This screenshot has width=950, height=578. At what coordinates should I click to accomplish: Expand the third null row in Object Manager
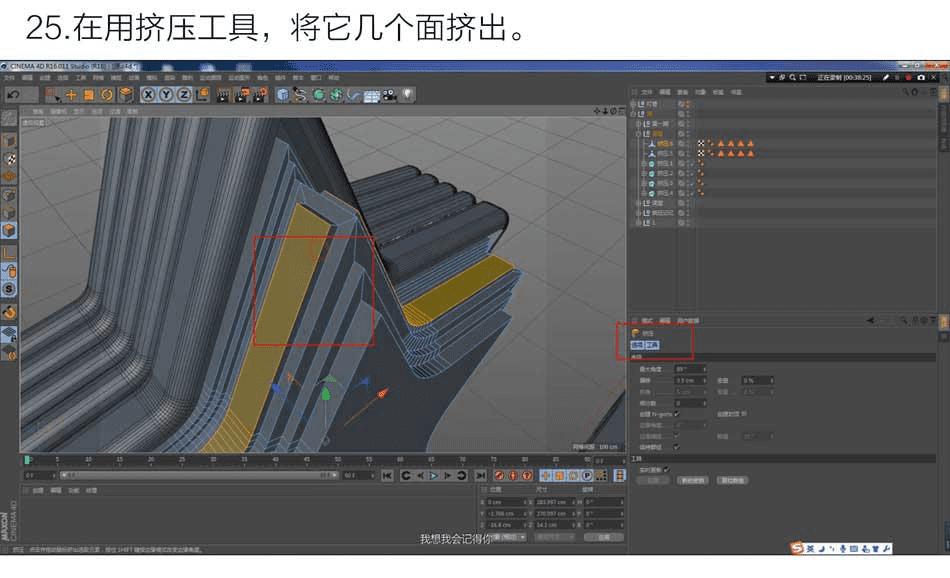pyautogui.click(x=639, y=124)
